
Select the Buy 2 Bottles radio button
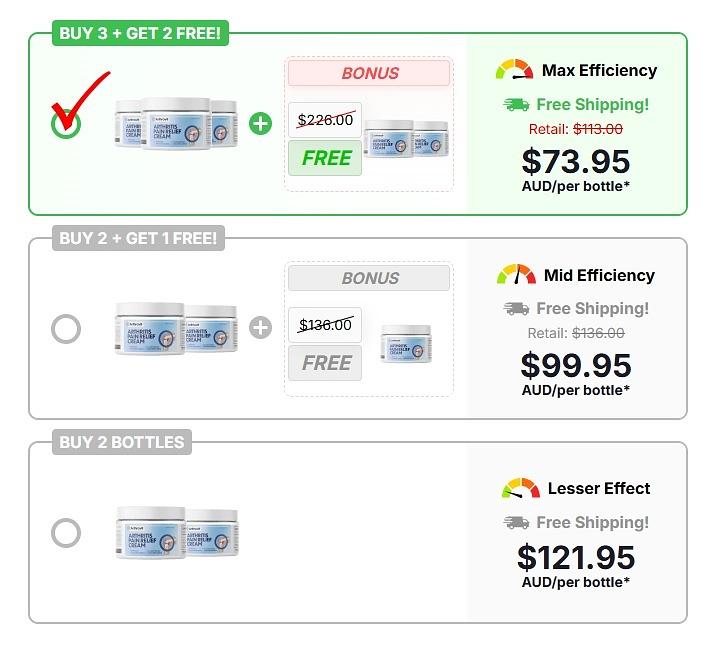point(66,532)
